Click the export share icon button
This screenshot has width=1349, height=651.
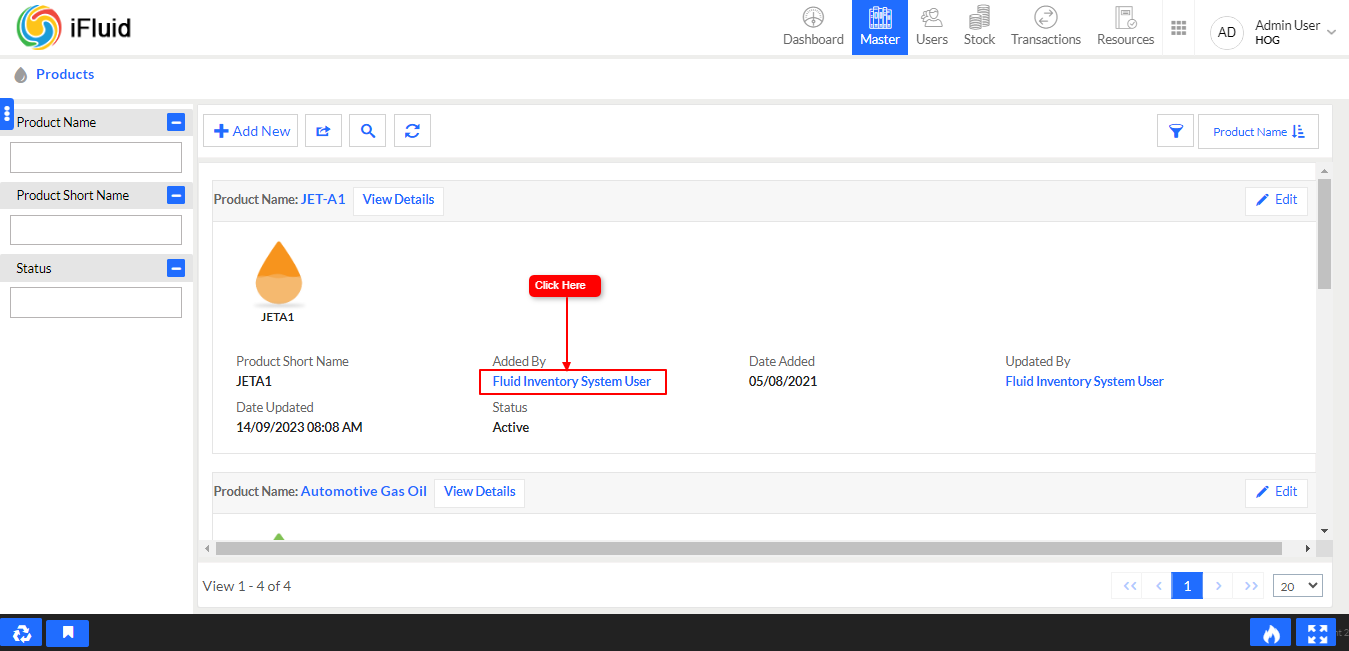(x=323, y=131)
